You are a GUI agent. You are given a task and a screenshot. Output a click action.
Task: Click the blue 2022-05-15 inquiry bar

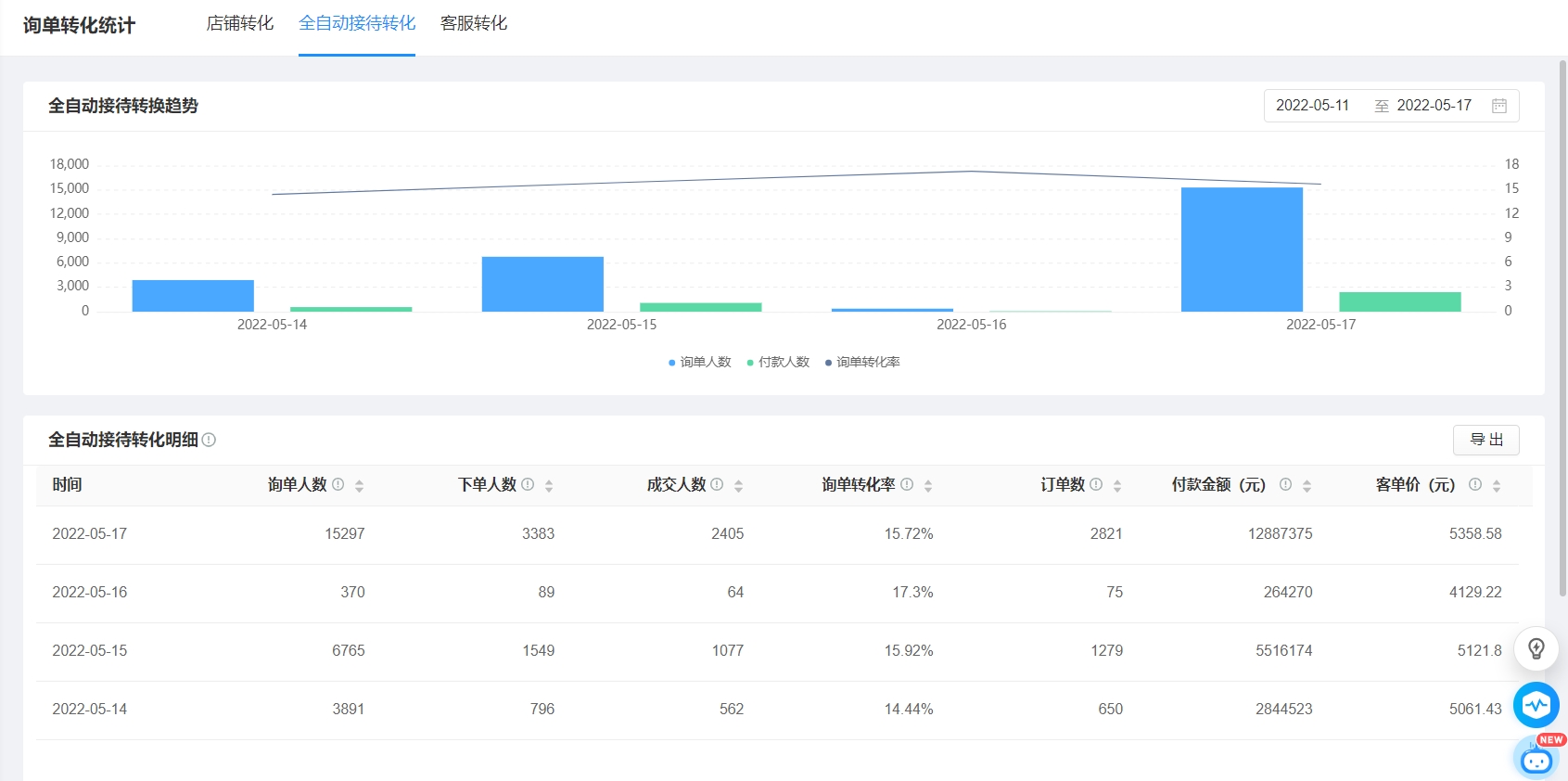[542, 284]
